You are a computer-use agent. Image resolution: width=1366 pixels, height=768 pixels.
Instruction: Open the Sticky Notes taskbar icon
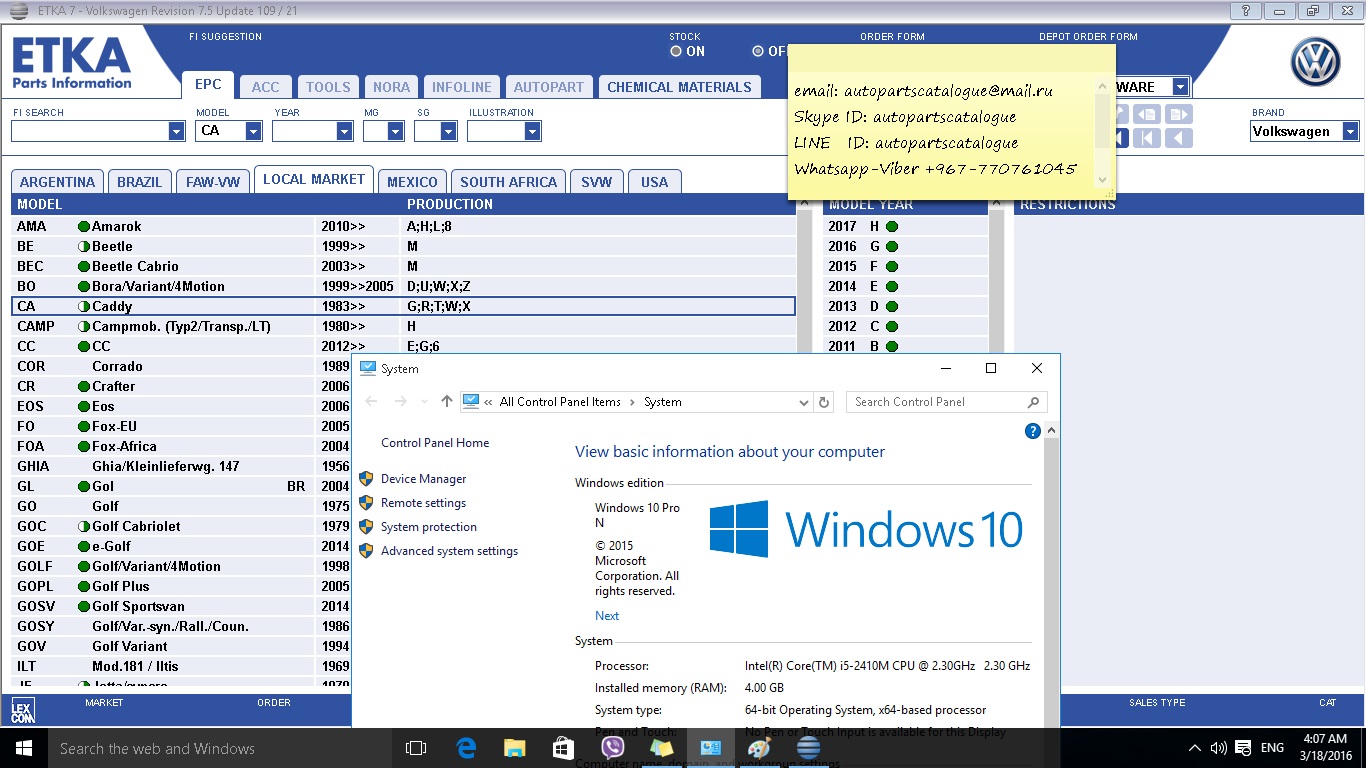(x=661, y=748)
